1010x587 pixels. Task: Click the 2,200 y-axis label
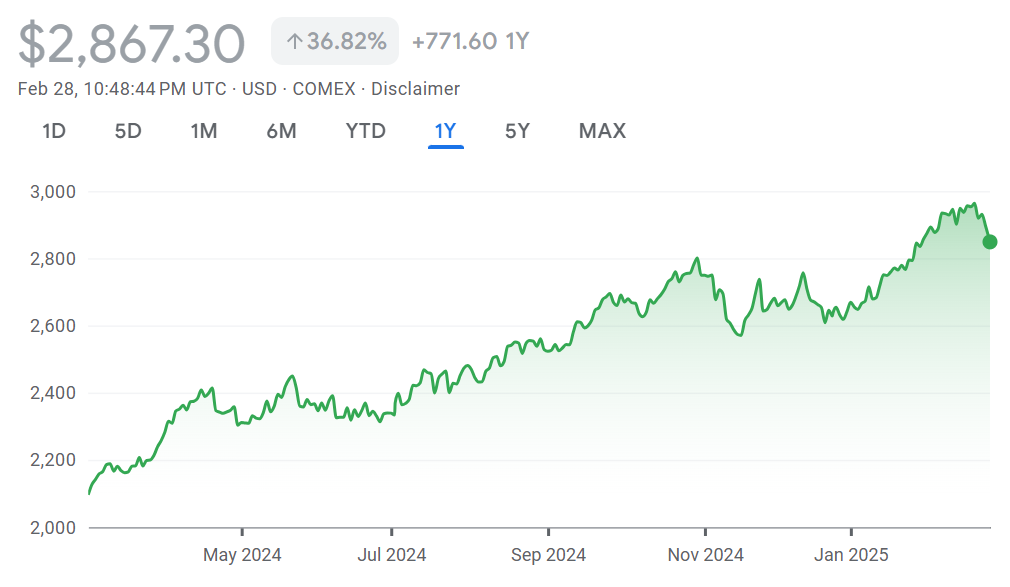click(x=53, y=460)
